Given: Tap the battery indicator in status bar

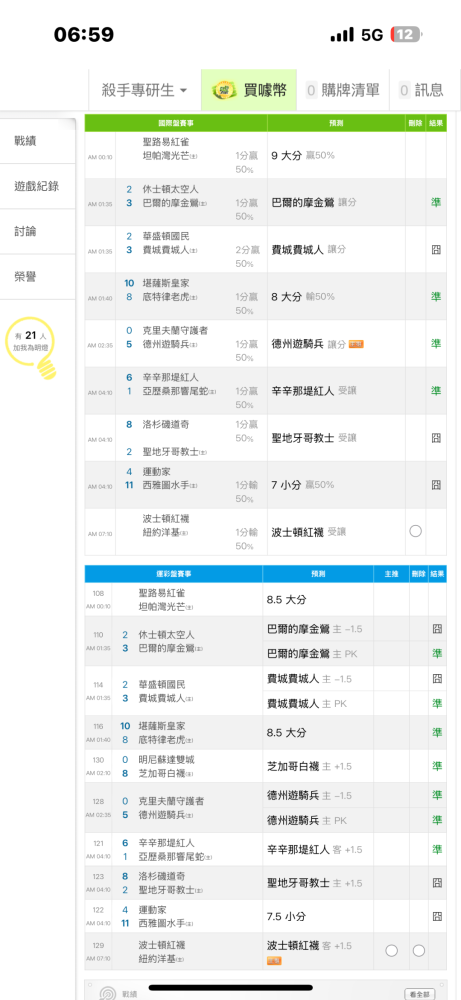Looking at the screenshot, I should click(x=406, y=34).
